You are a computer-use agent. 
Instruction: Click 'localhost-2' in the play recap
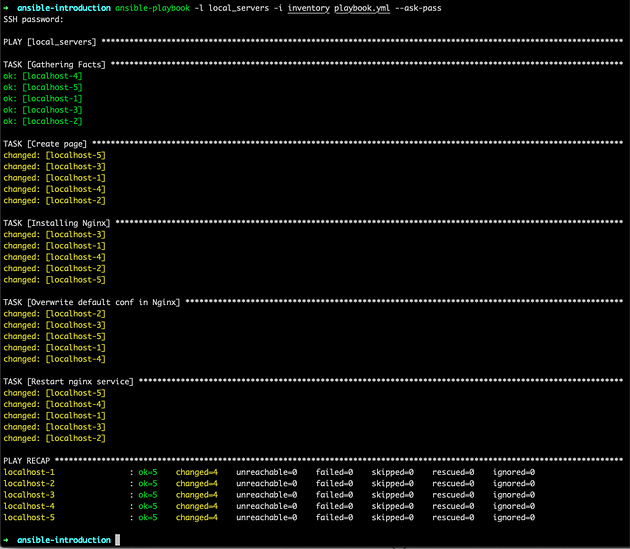[x=29, y=483]
